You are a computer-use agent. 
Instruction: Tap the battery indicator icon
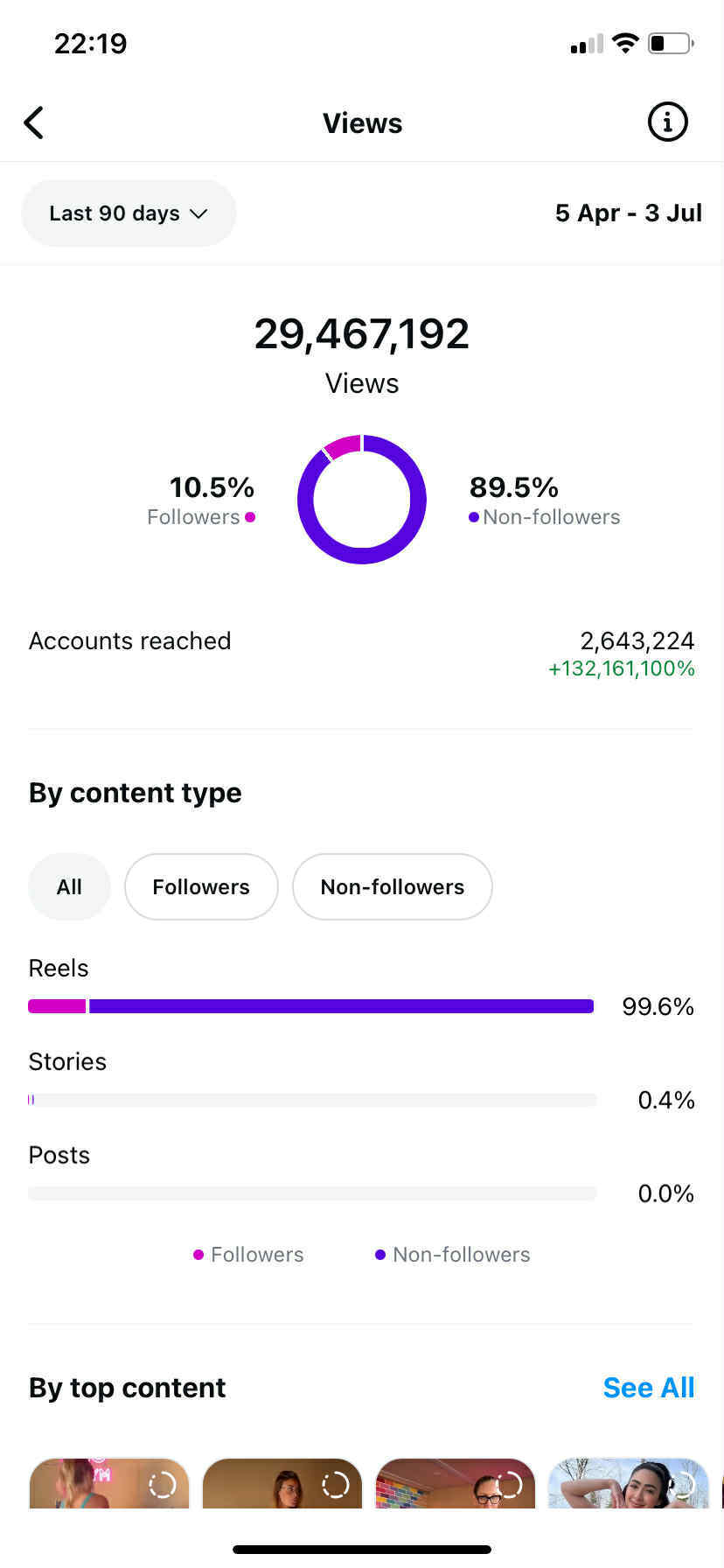pos(671,43)
